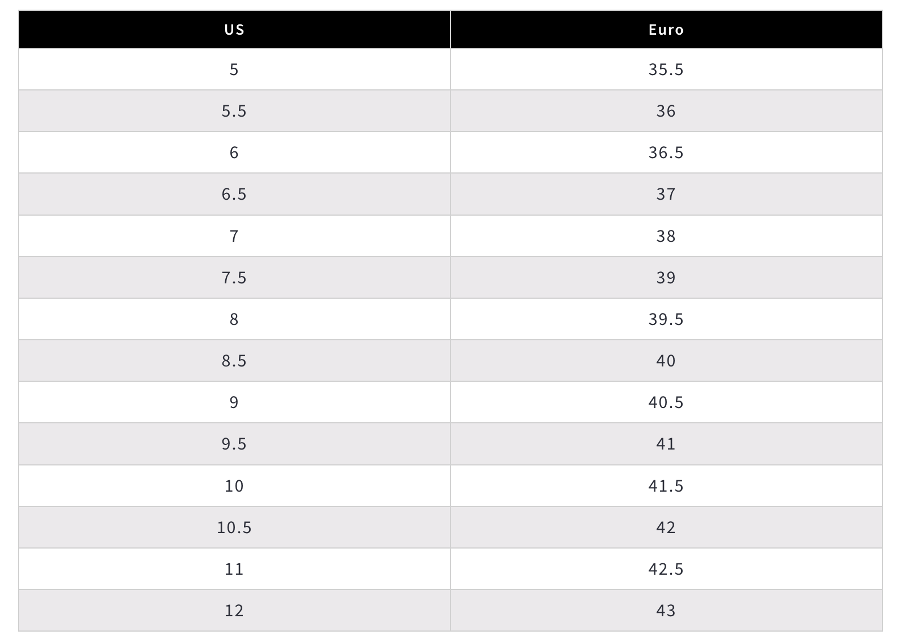Screen dimensions: 900x644
Task: Click the US column header
Action: (x=234, y=29)
